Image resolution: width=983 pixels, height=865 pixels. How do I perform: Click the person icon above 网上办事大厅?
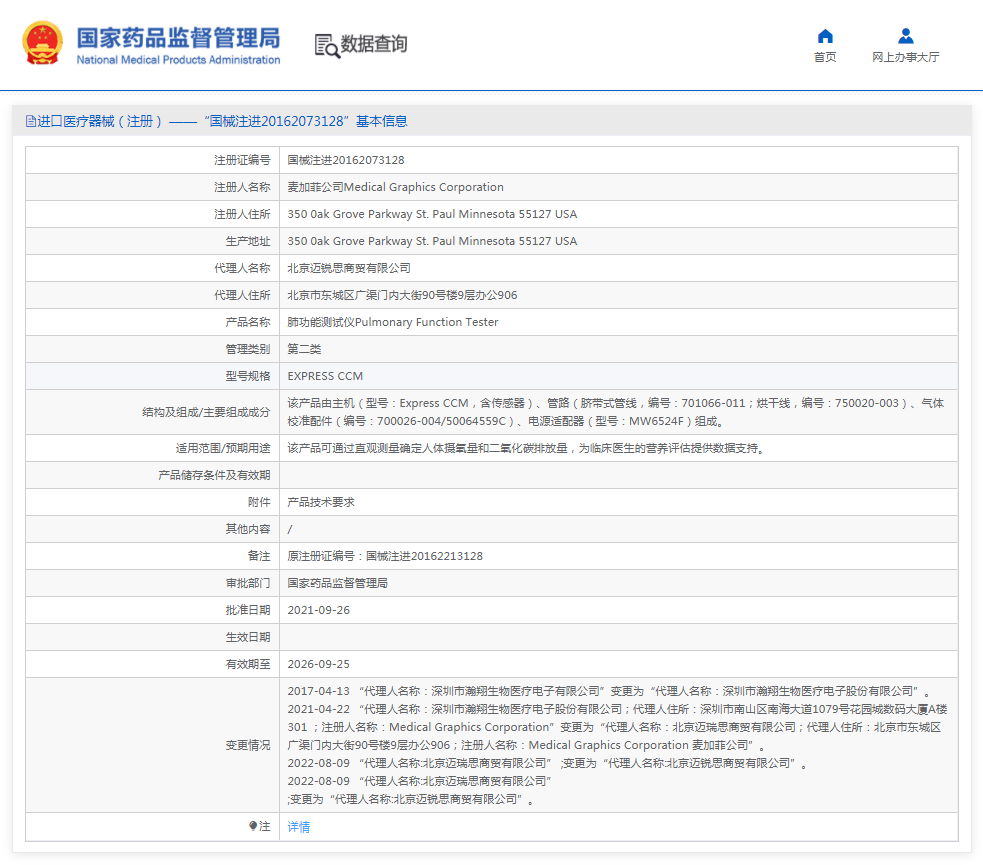click(905, 36)
